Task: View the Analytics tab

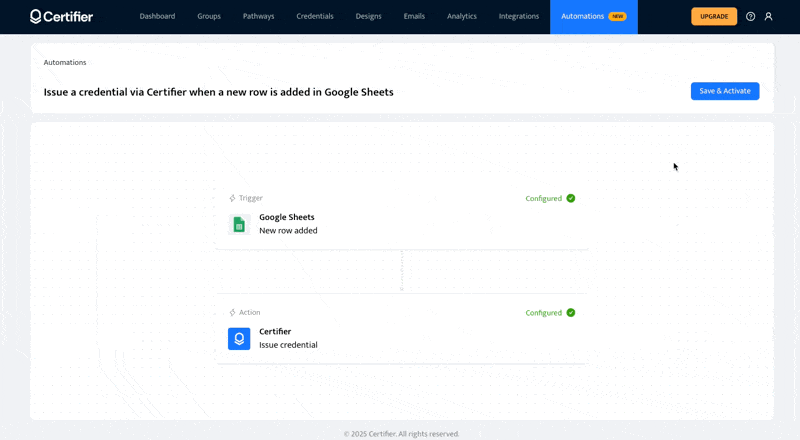Action: pyautogui.click(x=462, y=16)
